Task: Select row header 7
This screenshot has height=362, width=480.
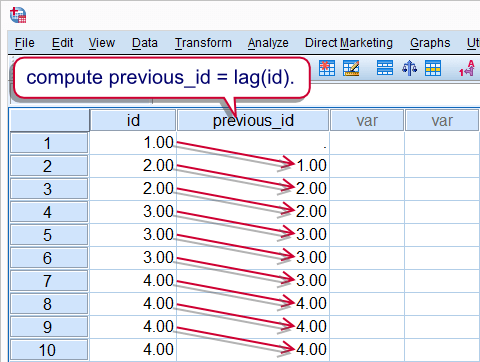Action: coord(49,281)
